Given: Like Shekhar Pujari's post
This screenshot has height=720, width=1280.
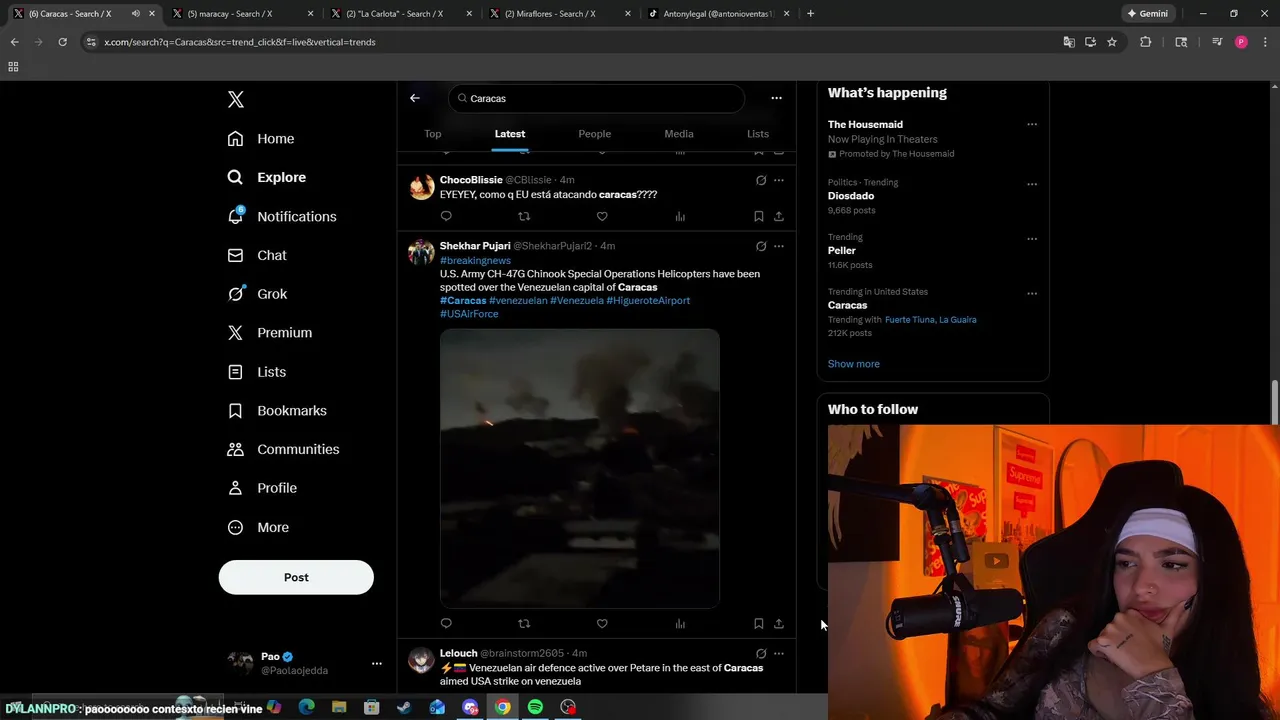Looking at the screenshot, I should [602, 623].
